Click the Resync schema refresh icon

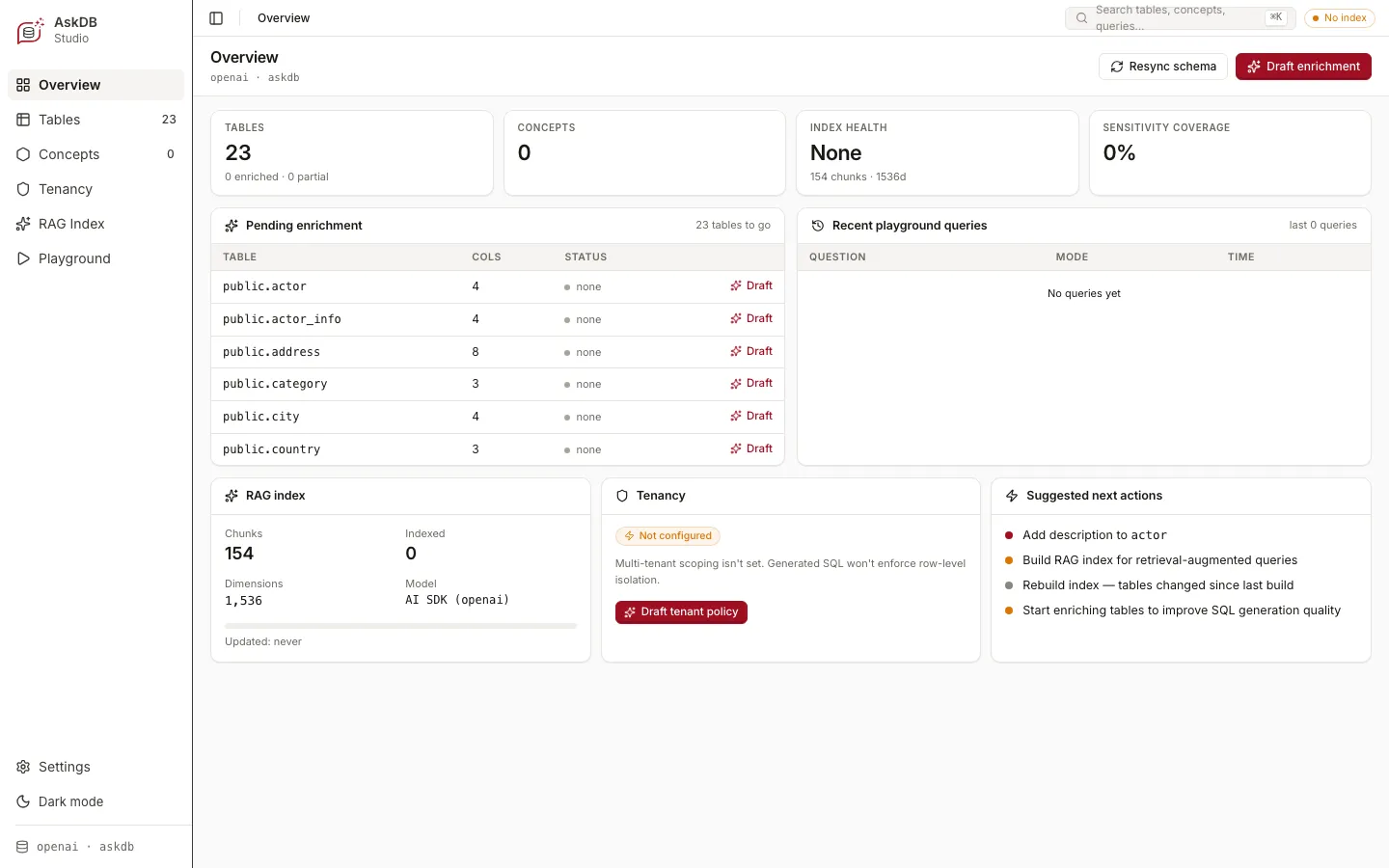coord(1117,67)
